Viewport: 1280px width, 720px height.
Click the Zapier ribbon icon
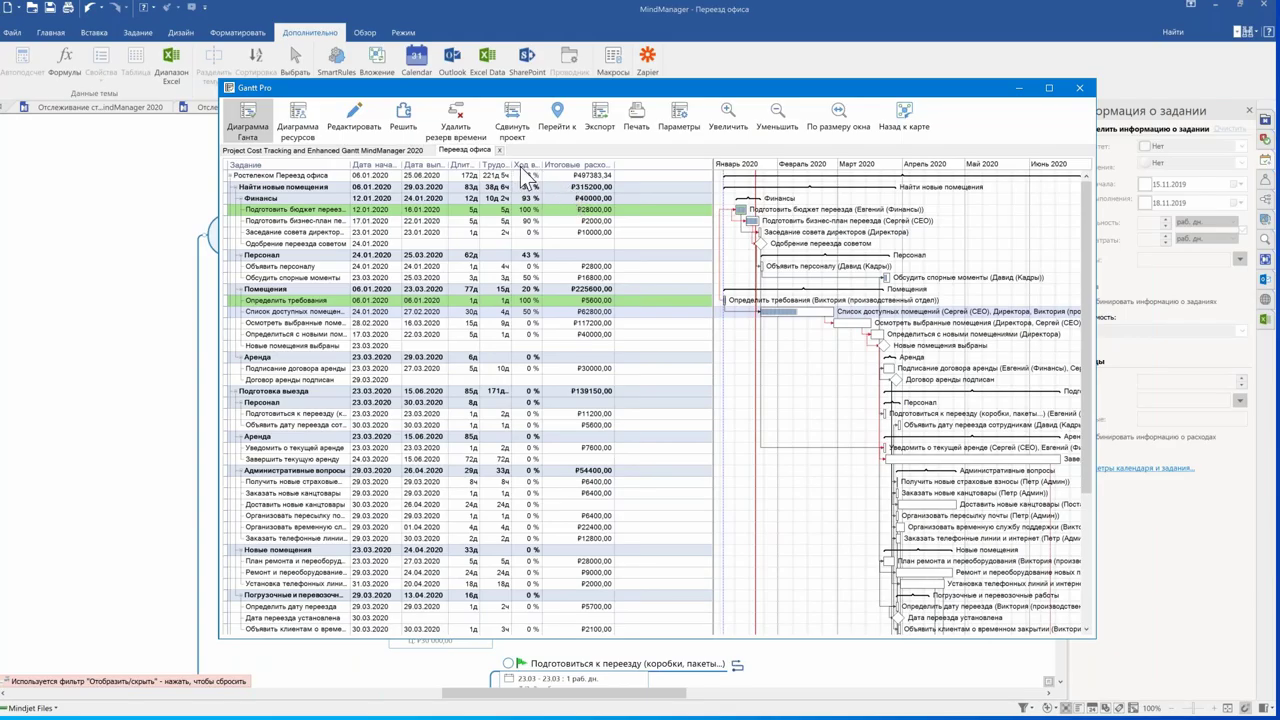[x=648, y=56]
